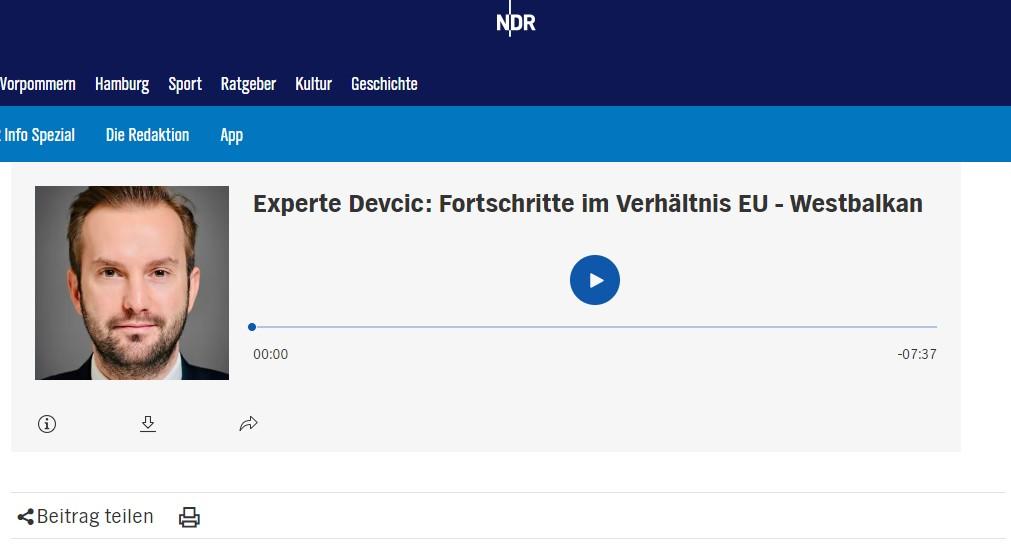Click the headline about EU - Westbalkan
Screen dimensions: 1011x550
(x=587, y=204)
